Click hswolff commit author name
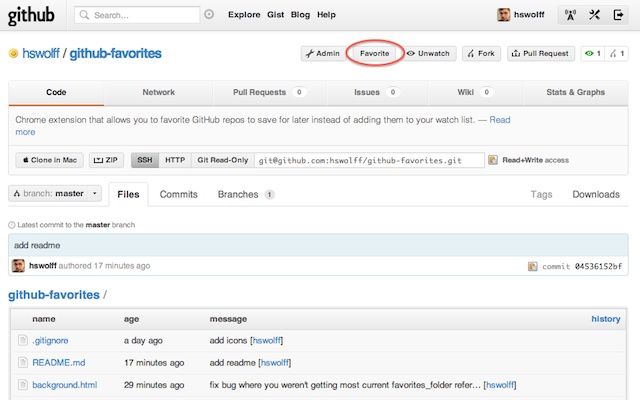Screen dimensions: 640x400 point(43,266)
